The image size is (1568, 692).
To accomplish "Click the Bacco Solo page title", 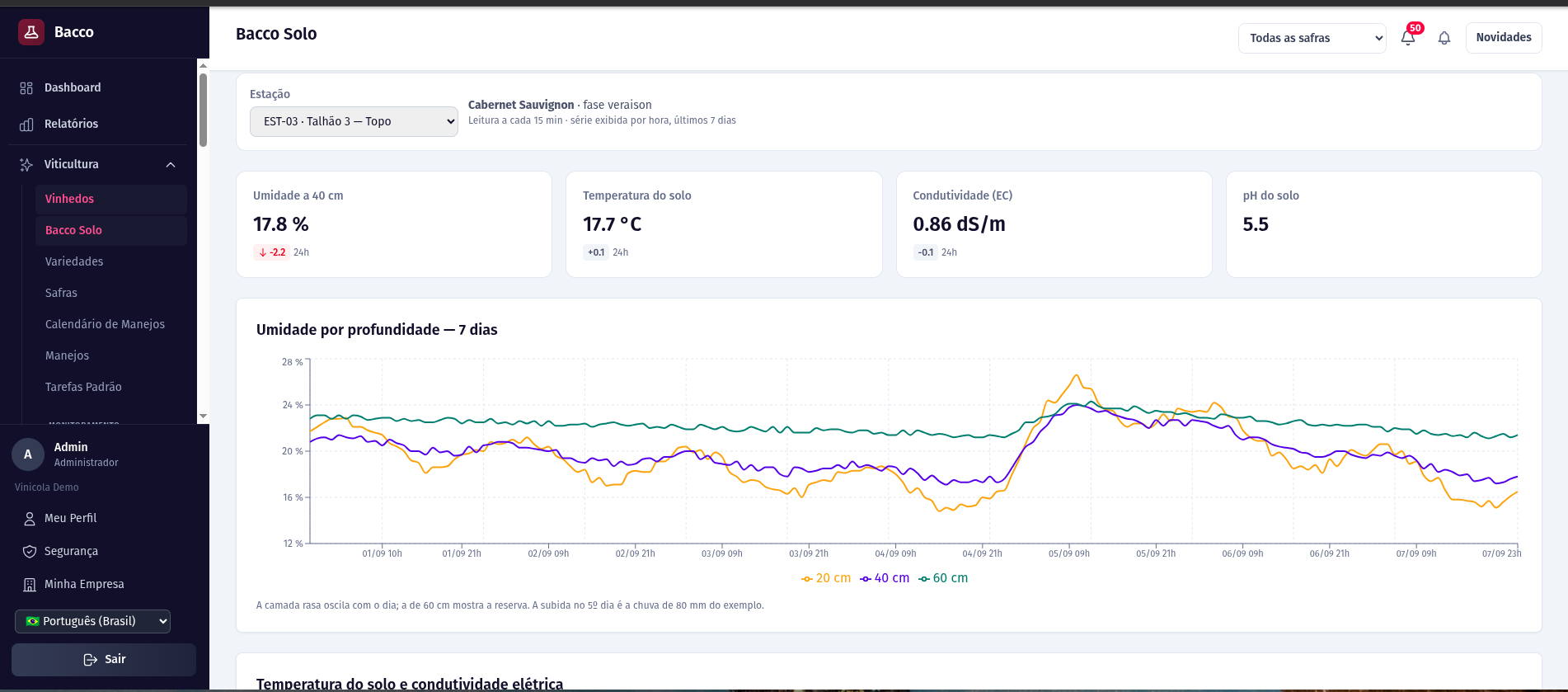I will tap(276, 34).
